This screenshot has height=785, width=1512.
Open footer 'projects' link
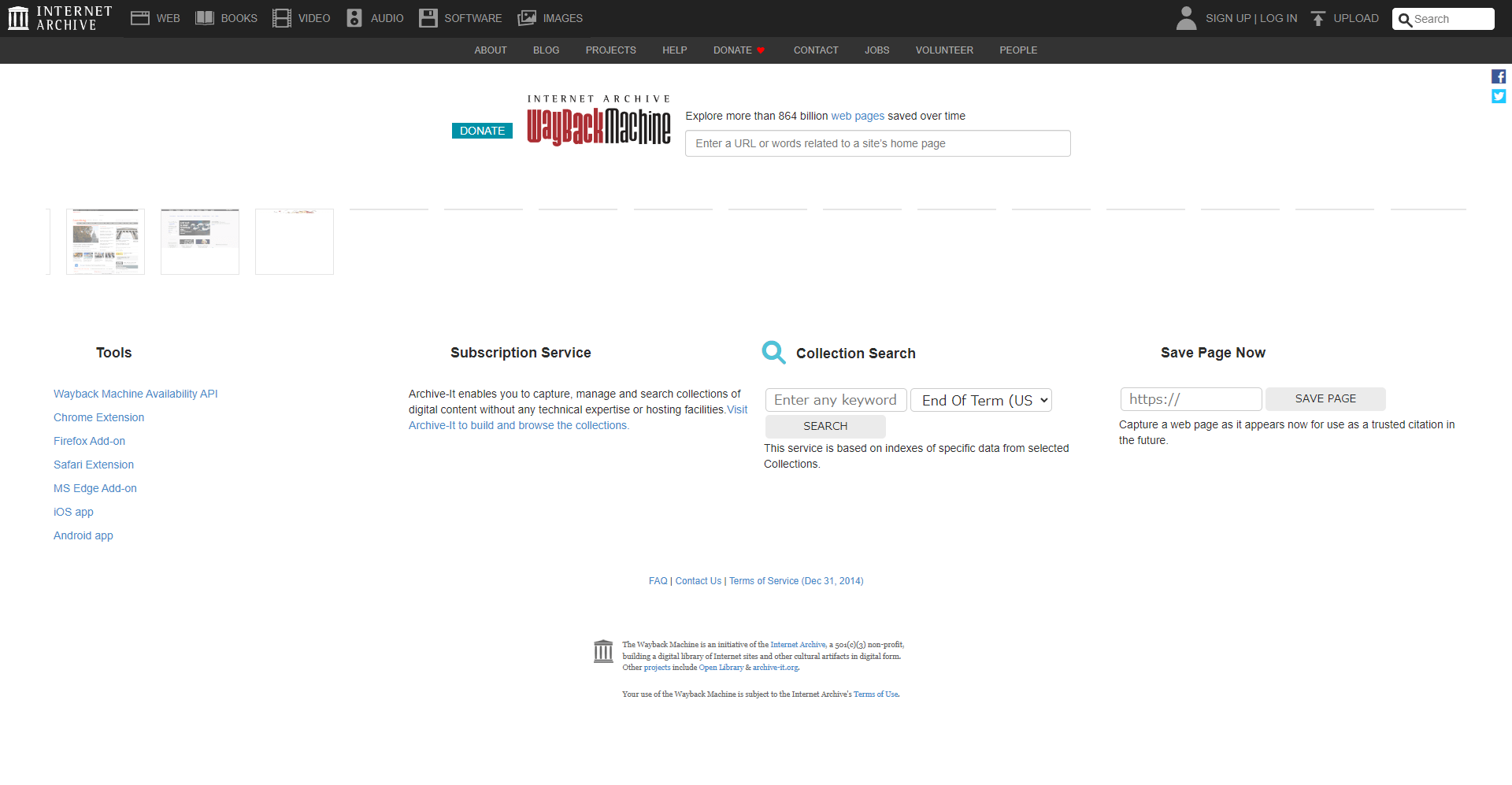657,668
